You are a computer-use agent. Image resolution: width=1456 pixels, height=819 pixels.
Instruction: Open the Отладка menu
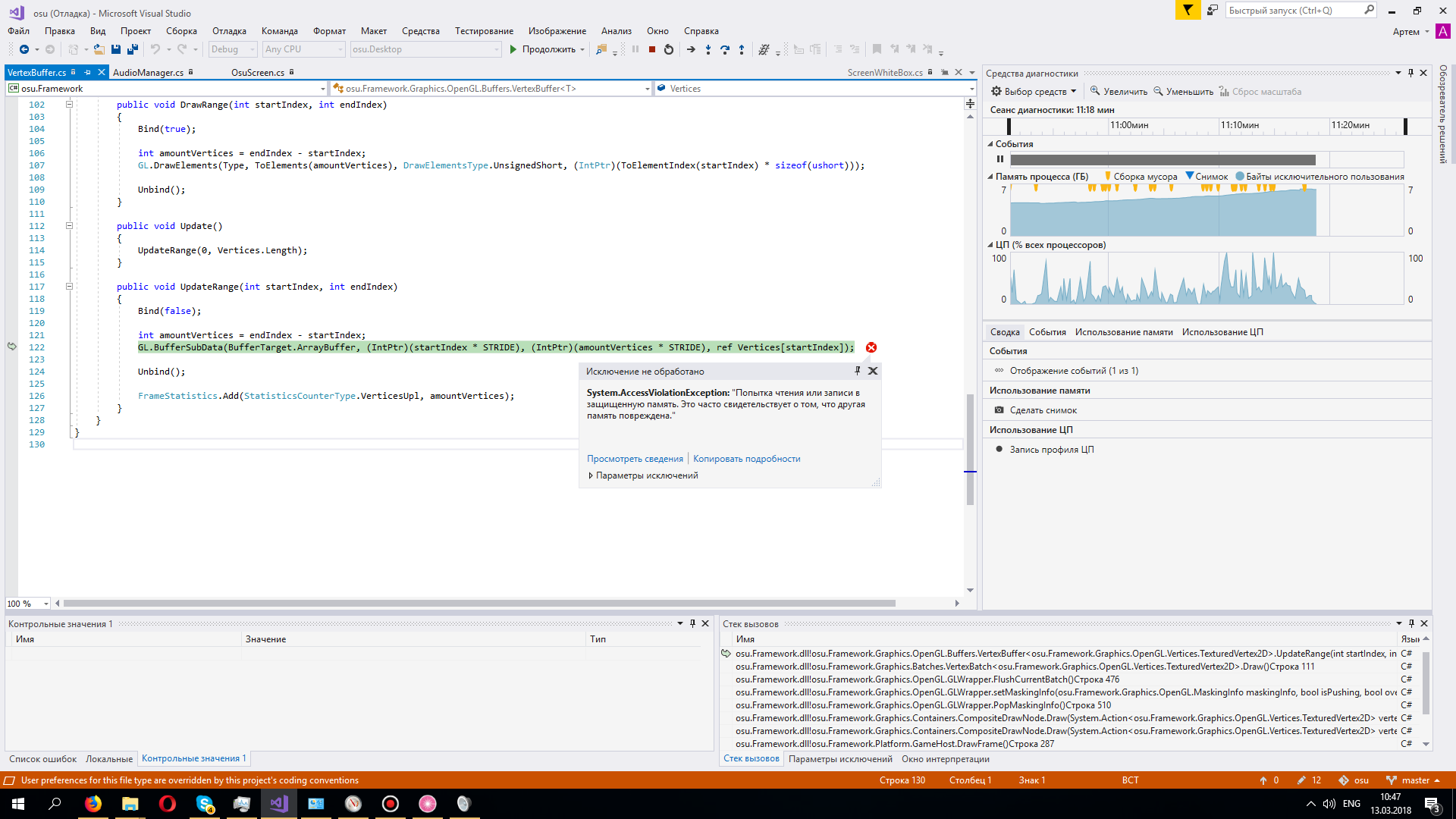[229, 31]
